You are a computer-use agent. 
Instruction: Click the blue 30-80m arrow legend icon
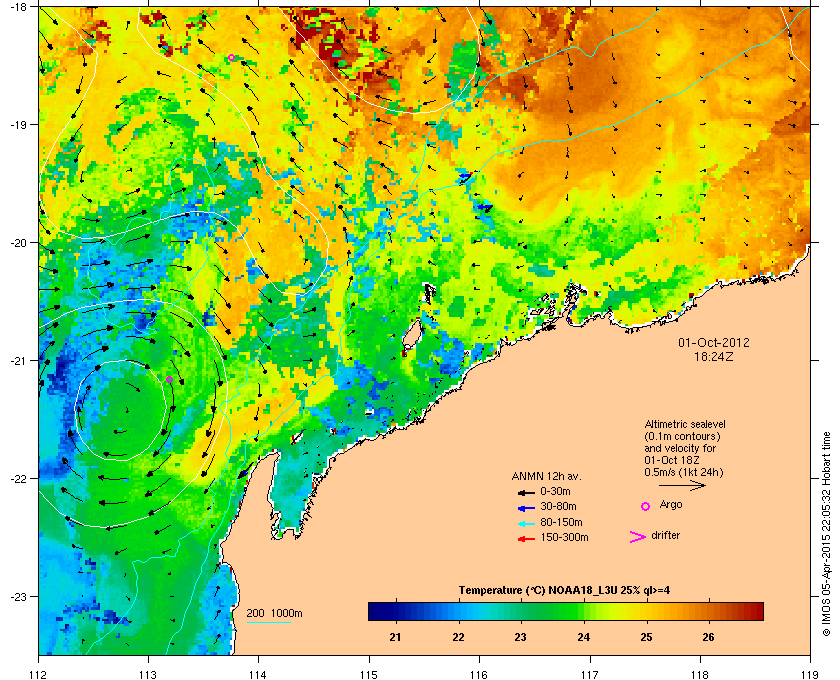[526, 507]
